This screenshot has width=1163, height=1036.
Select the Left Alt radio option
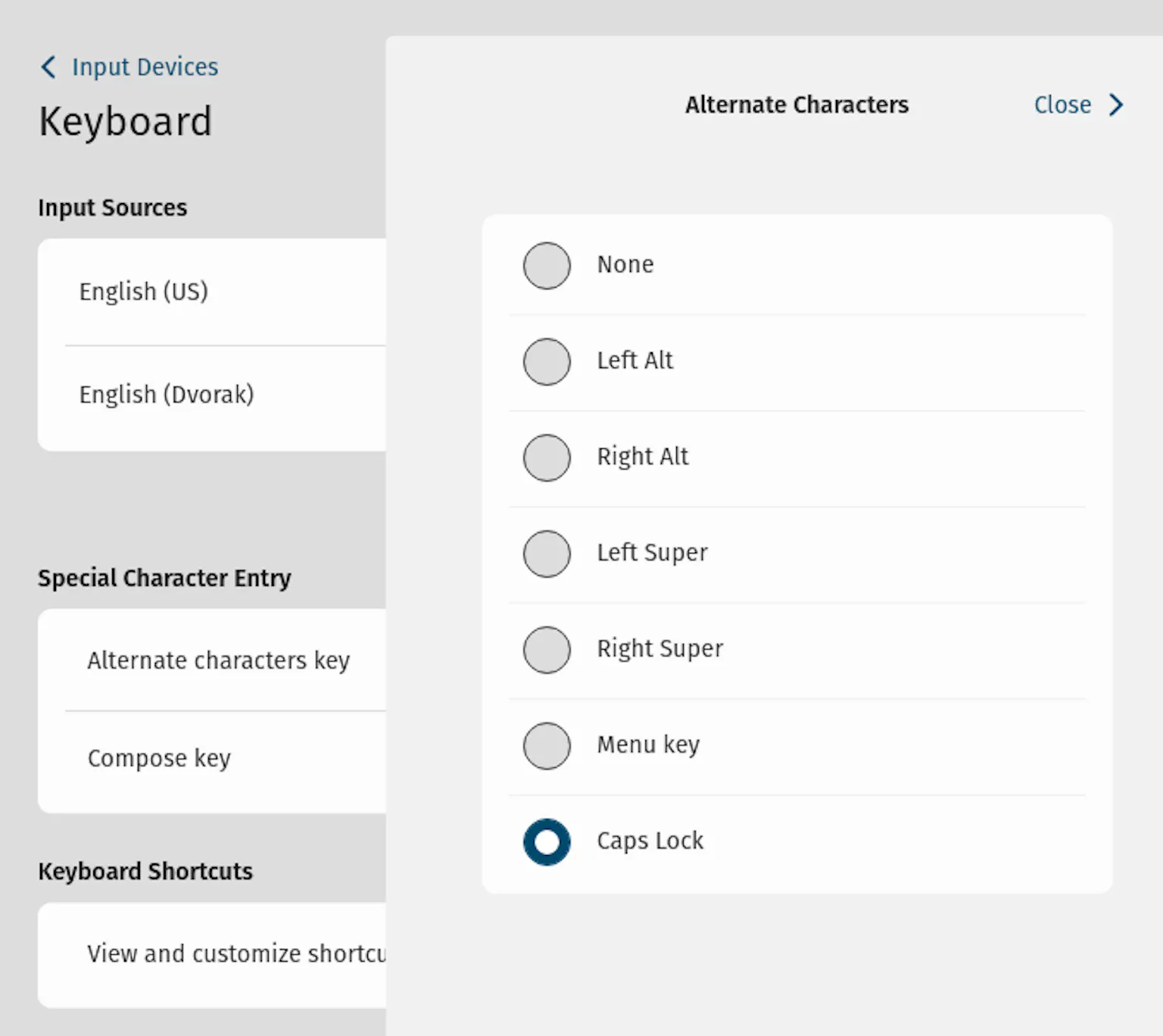pyautogui.click(x=547, y=361)
